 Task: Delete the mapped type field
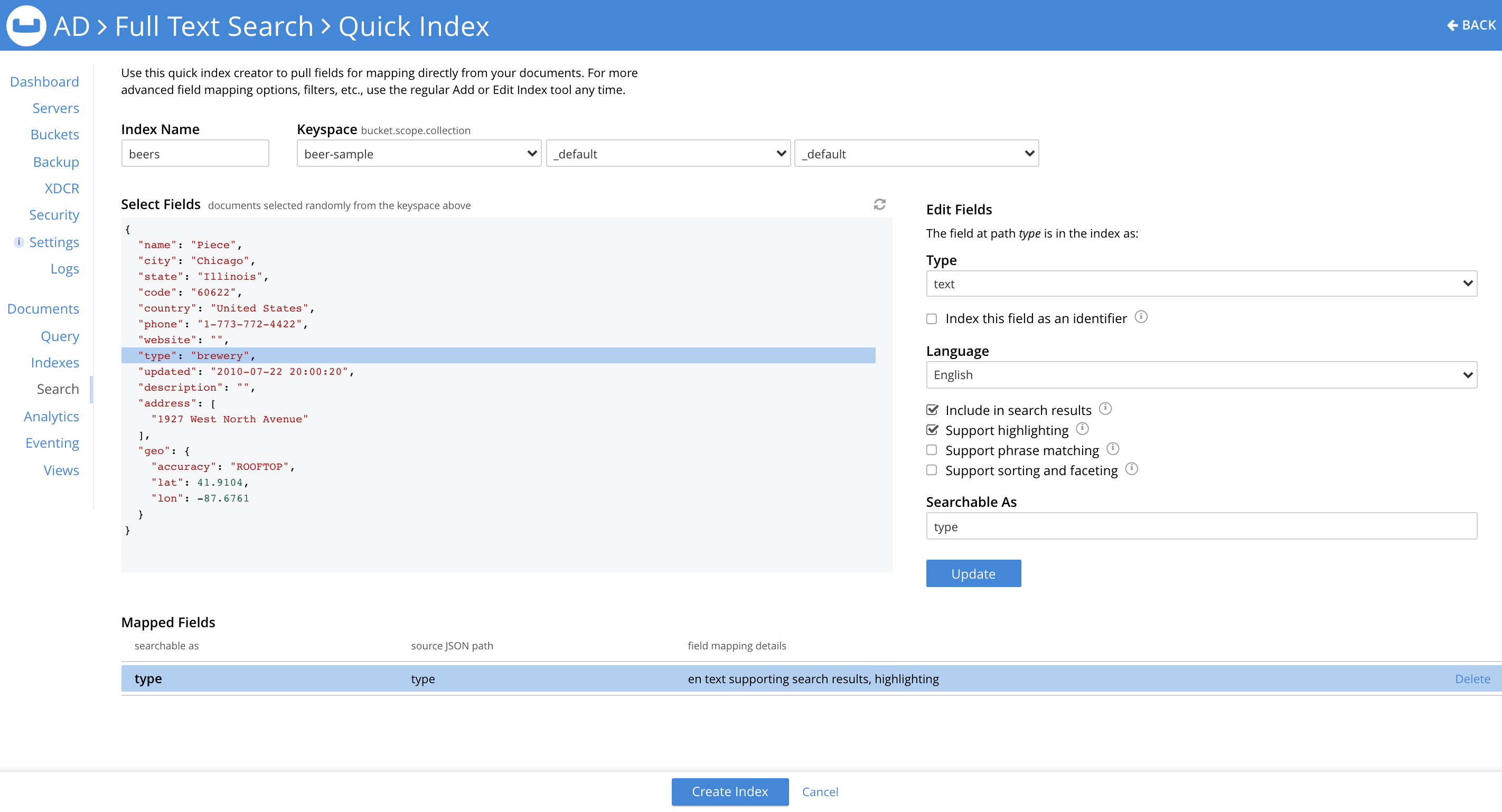point(1472,678)
